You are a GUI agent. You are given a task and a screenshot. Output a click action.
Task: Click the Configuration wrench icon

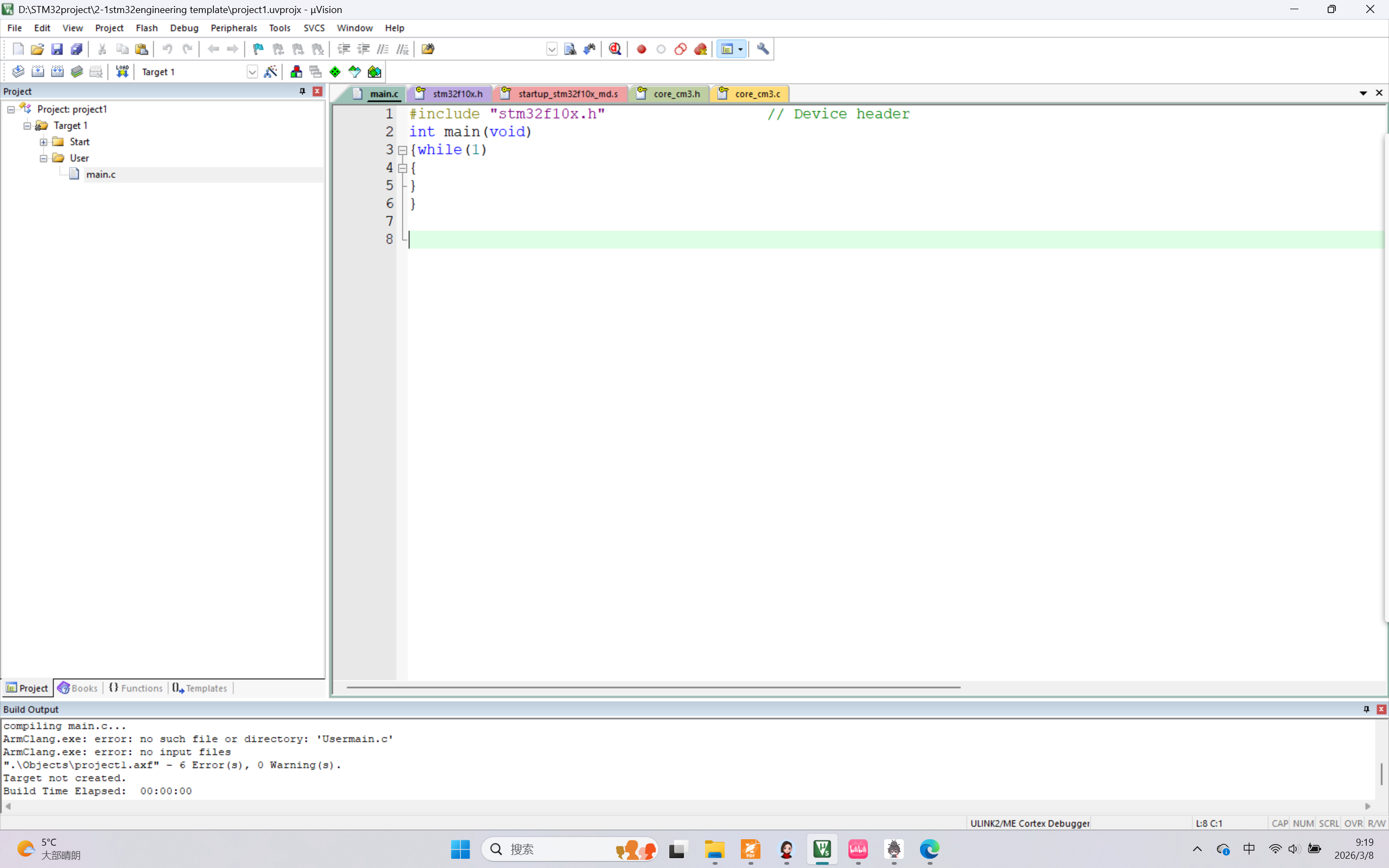[x=763, y=49]
